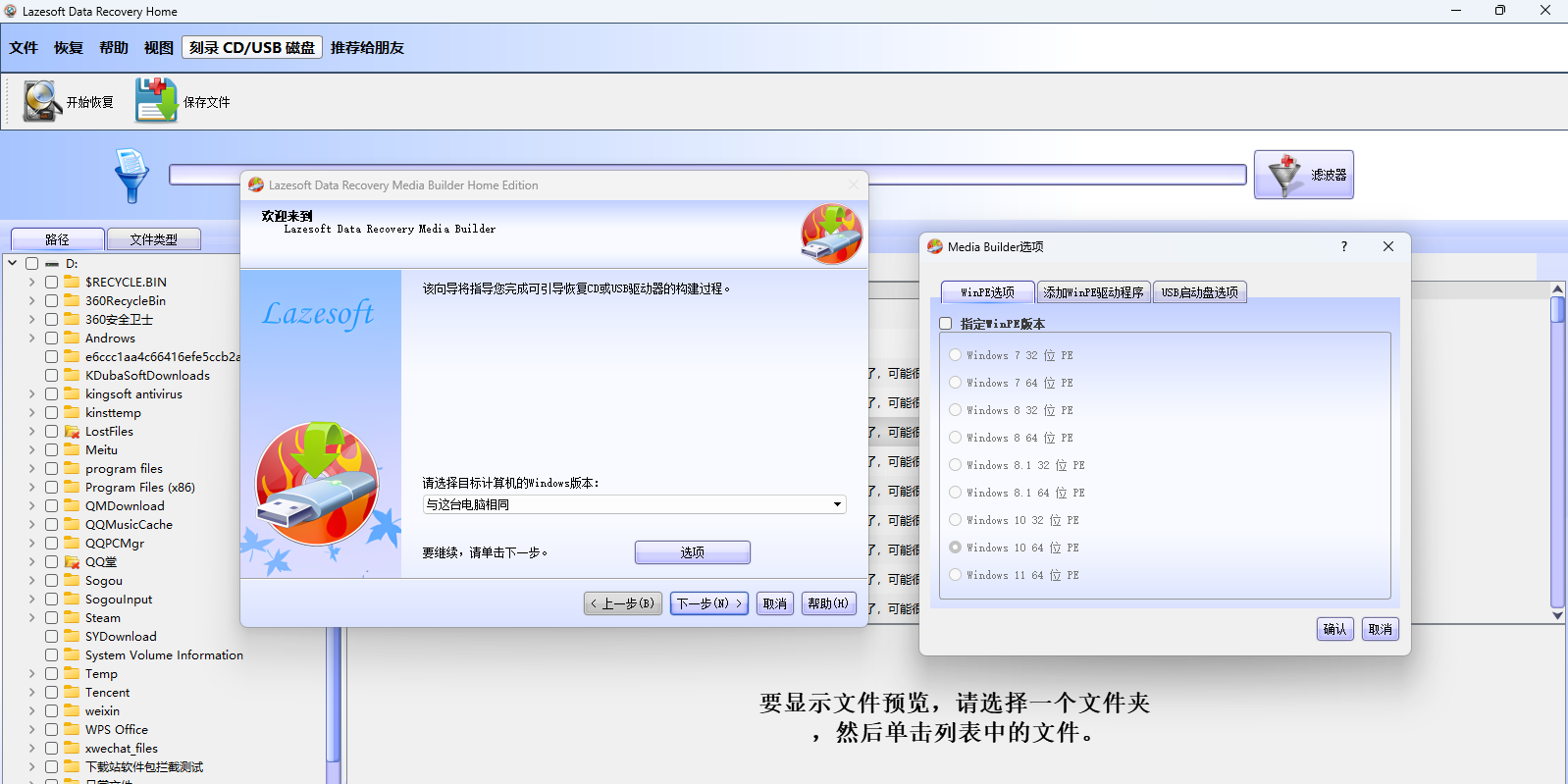
Task: Click the Meitu folder icon
Action: point(72,450)
